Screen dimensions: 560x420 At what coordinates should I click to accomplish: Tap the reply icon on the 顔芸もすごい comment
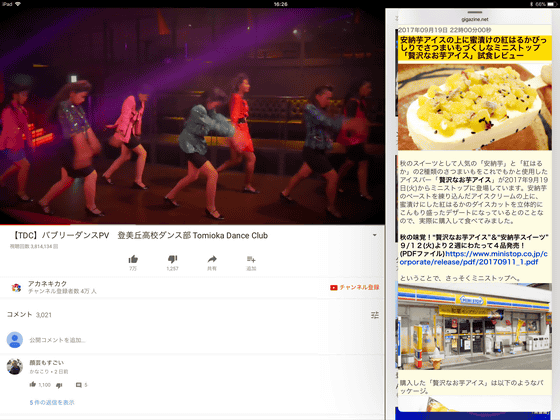point(79,385)
